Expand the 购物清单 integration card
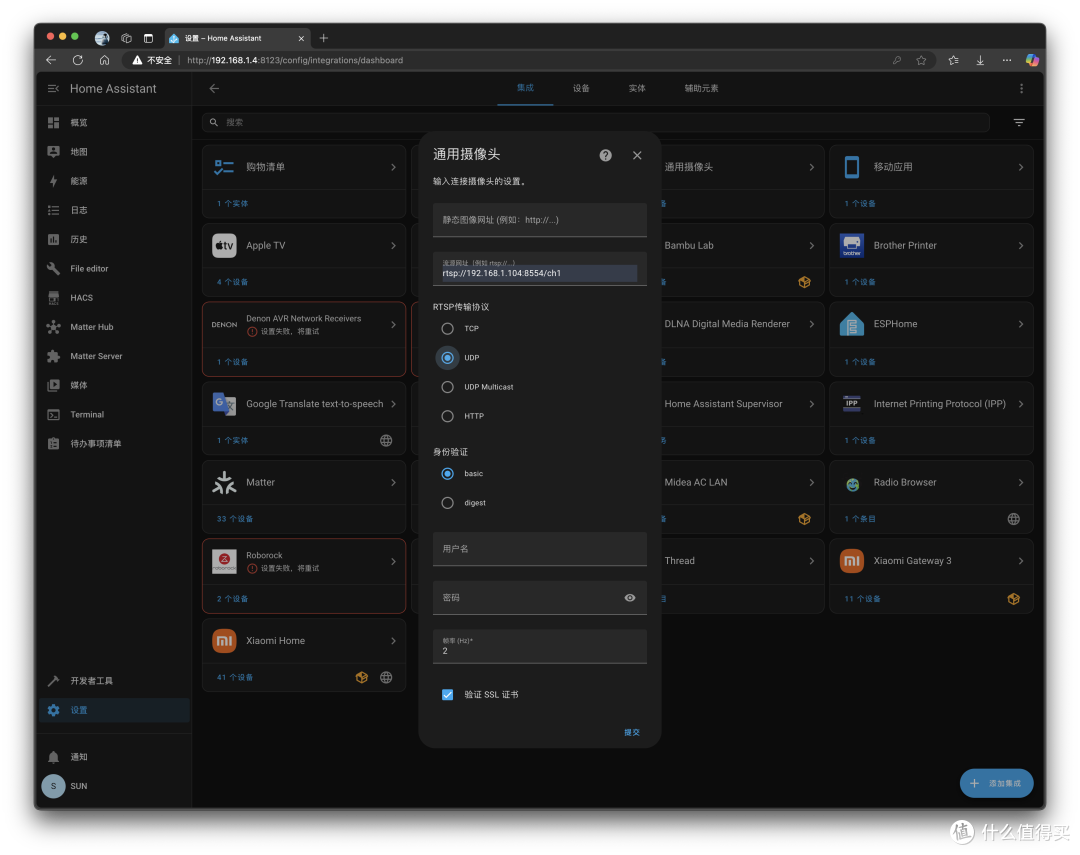The image size is (1080, 855). pyautogui.click(x=393, y=167)
